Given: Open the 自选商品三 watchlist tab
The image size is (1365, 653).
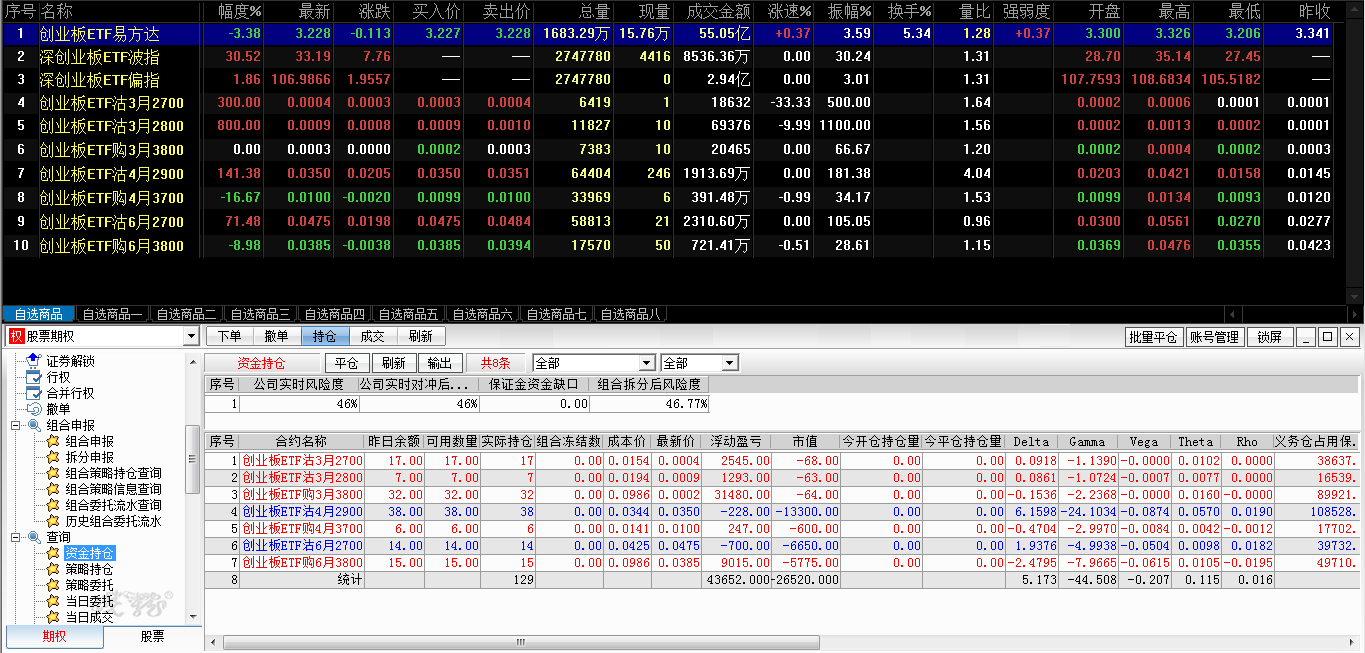Looking at the screenshot, I should [x=259, y=315].
